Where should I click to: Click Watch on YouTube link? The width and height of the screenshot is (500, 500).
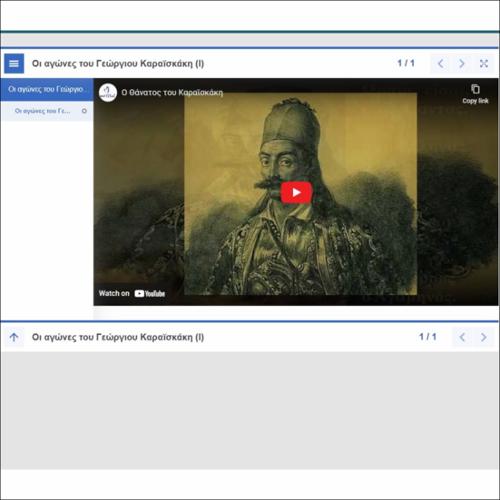[x=132, y=293]
